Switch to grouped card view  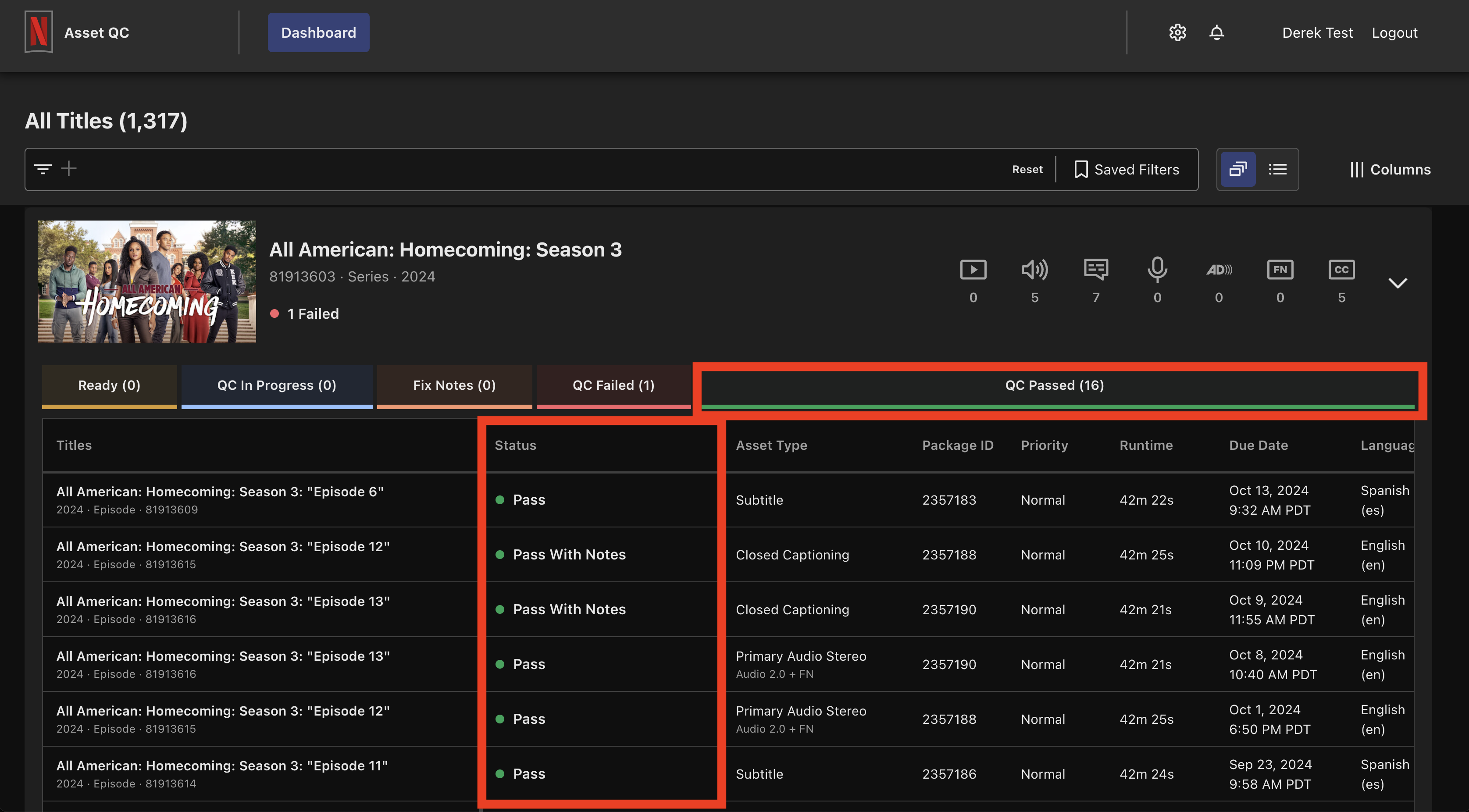click(x=1237, y=169)
